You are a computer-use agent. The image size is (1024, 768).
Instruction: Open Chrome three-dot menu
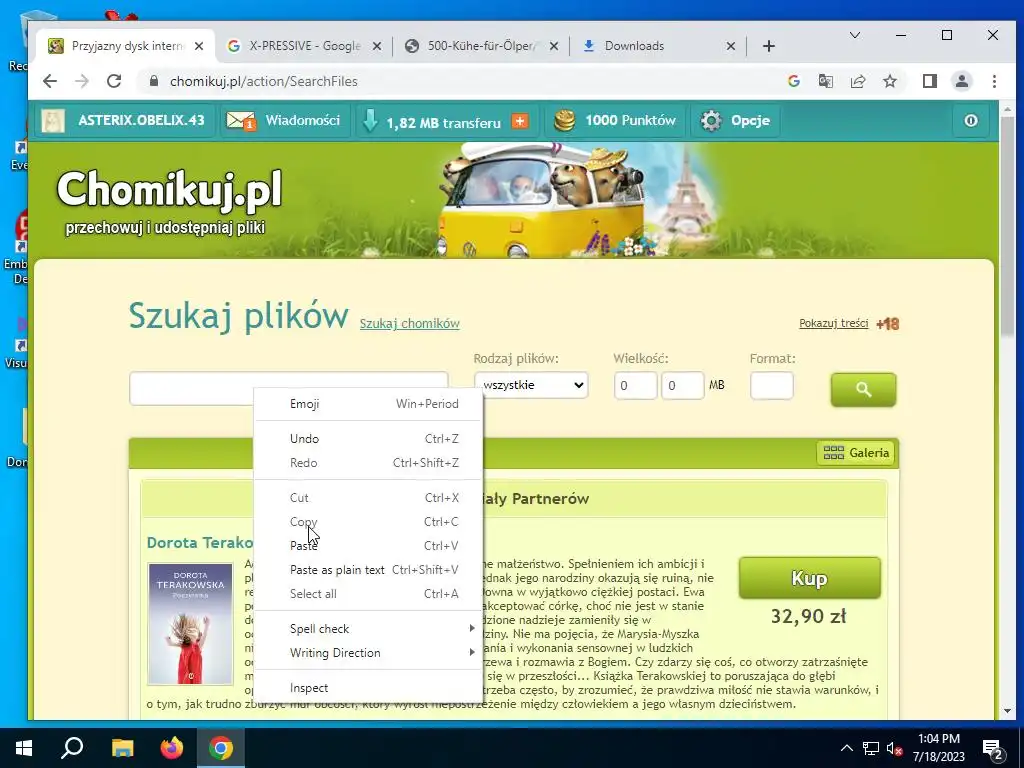tap(994, 81)
